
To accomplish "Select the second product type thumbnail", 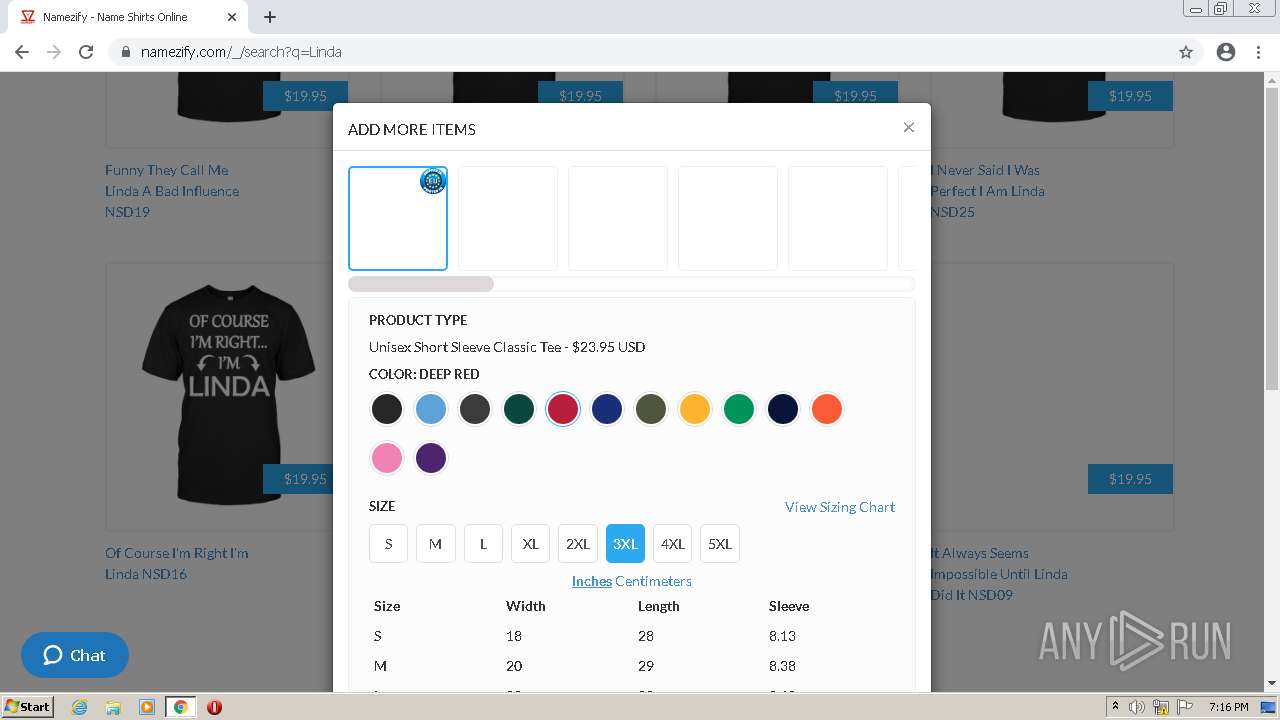I will point(508,218).
